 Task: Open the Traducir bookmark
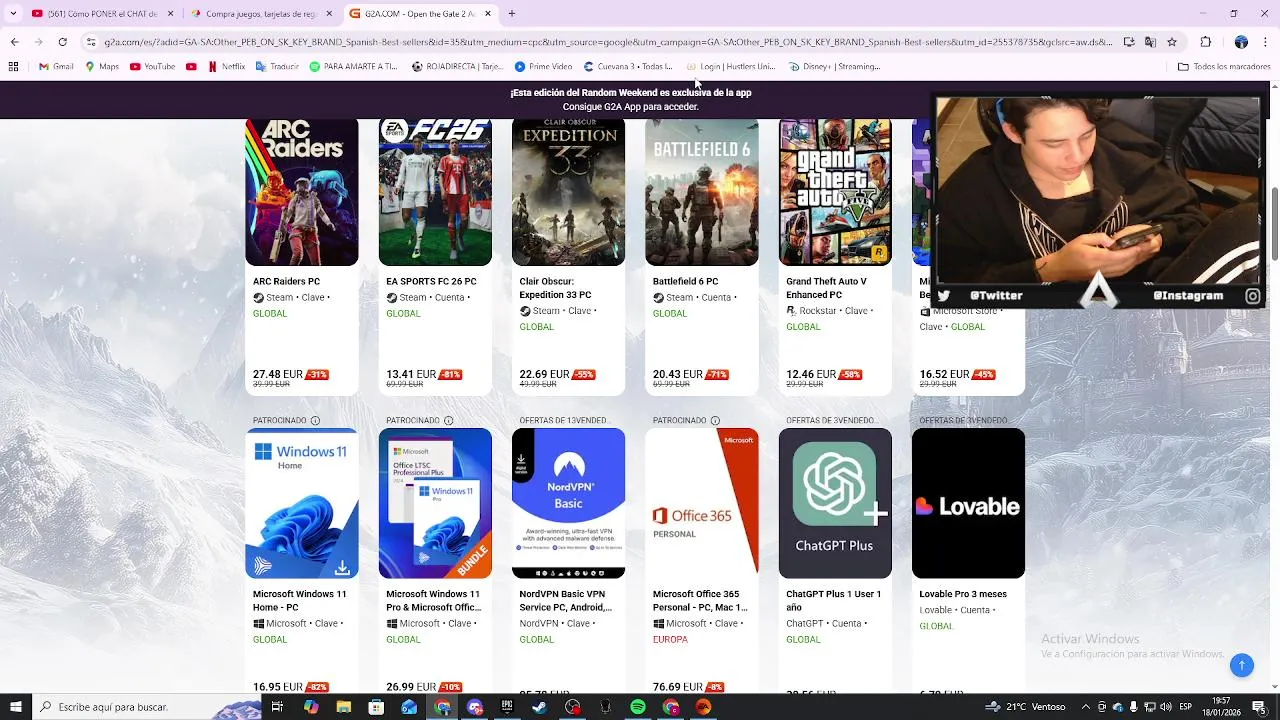pos(277,67)
